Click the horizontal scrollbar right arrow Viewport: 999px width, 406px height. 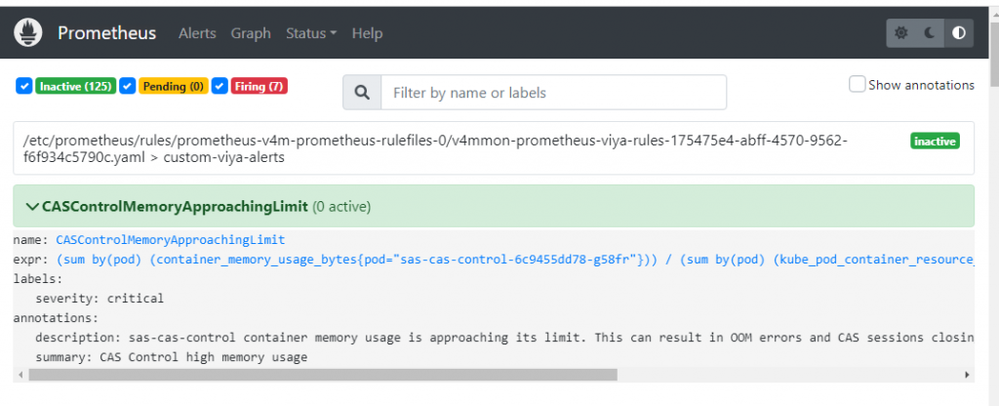(967, 375)
